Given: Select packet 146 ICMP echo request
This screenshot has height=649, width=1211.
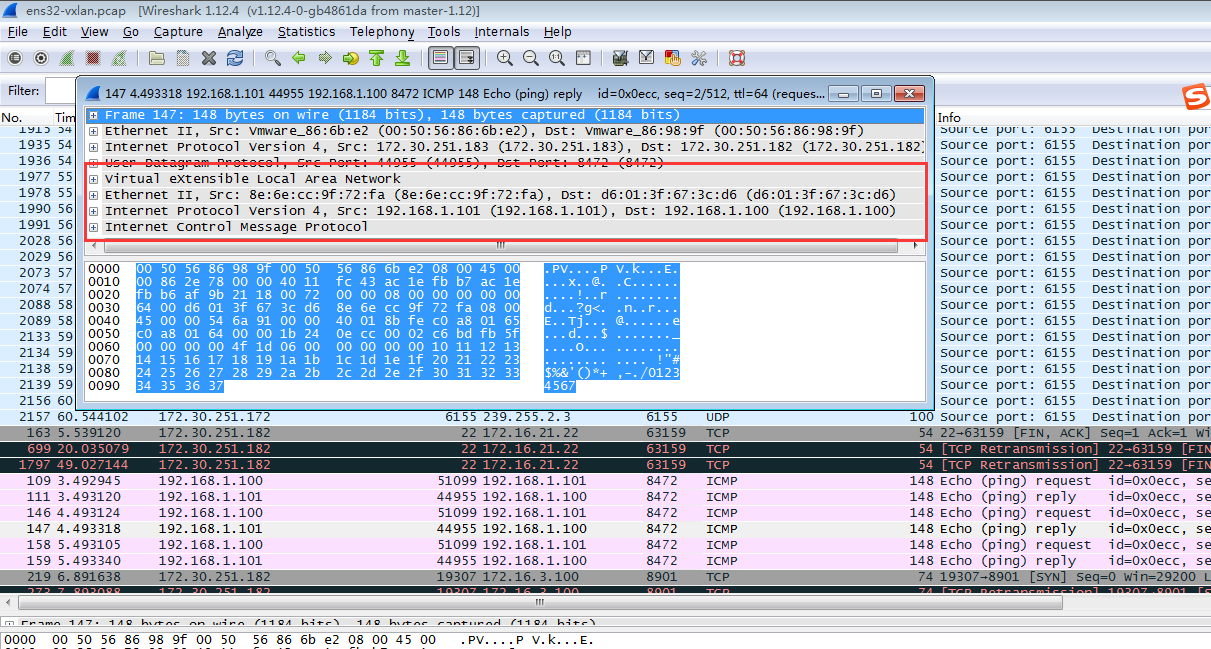Looking at the screenshot, I should [x=605, y=513].
